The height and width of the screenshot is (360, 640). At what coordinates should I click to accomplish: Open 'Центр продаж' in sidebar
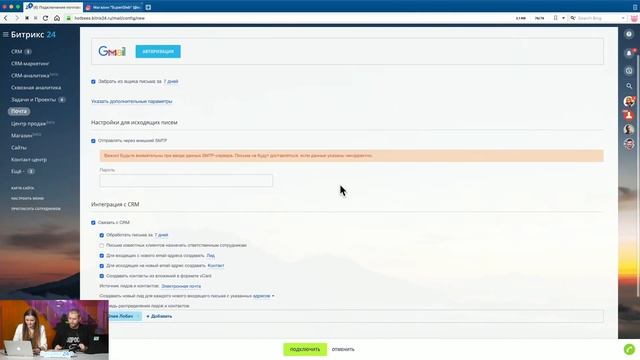[28, 123]
